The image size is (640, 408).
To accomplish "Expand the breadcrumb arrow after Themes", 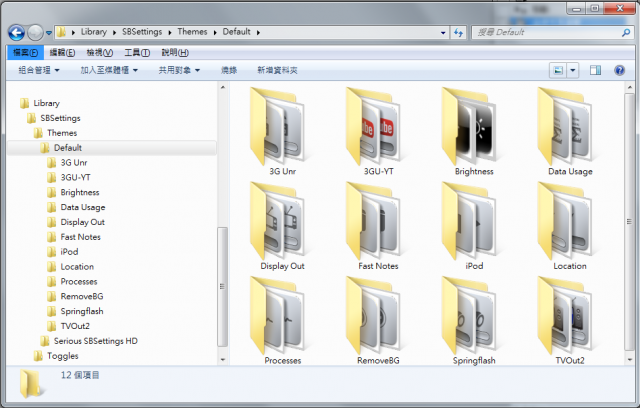I will click(x=215, y=32).
